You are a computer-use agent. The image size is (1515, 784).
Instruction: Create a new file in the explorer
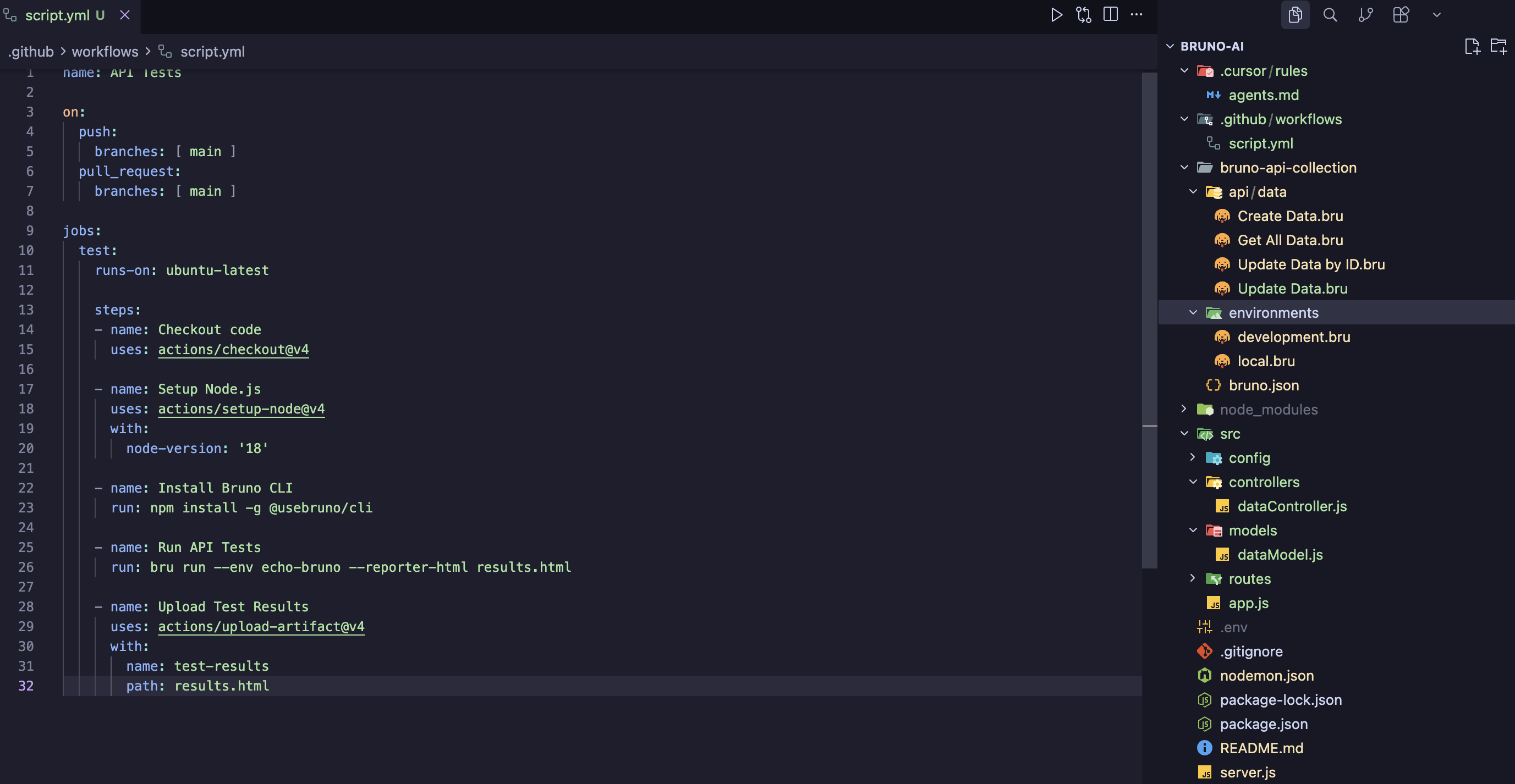1473,46
